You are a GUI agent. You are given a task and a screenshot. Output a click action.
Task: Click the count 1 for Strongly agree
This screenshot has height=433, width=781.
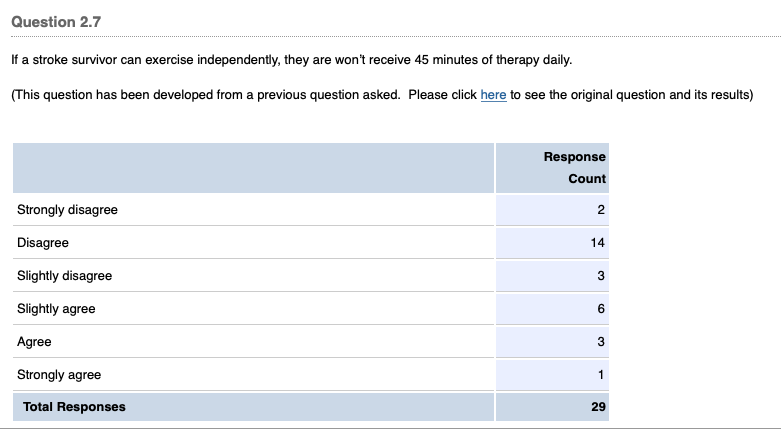tap(602, 375)
